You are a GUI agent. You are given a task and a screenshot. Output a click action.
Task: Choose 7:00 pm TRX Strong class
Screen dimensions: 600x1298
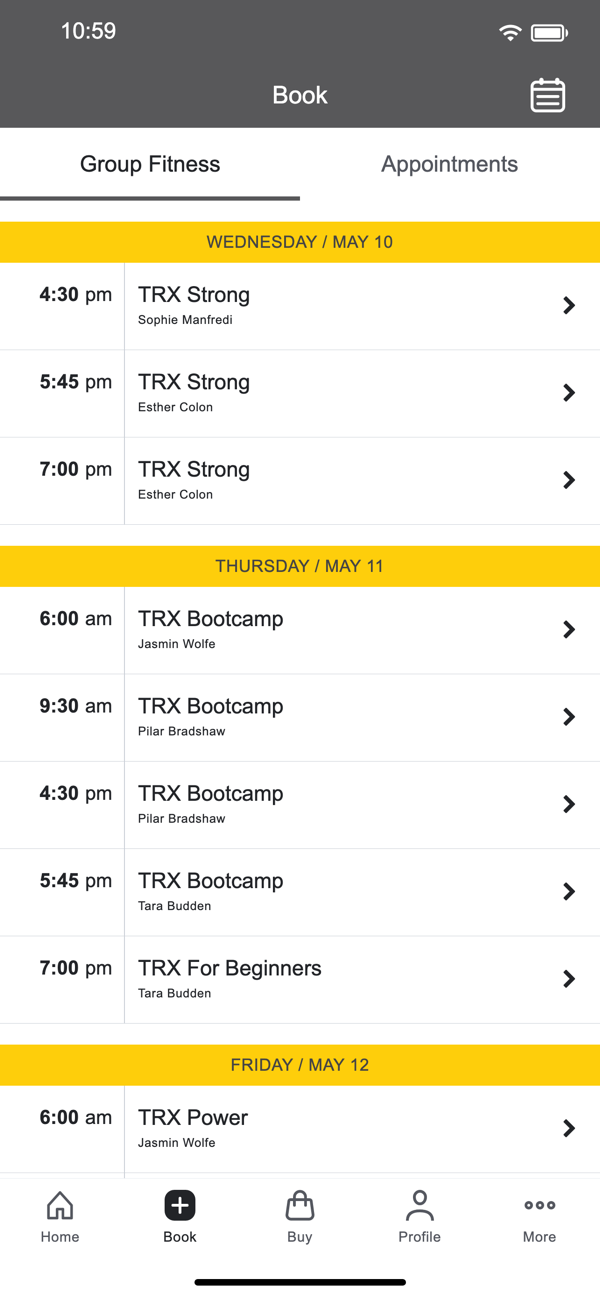click(x=300, y=480)
